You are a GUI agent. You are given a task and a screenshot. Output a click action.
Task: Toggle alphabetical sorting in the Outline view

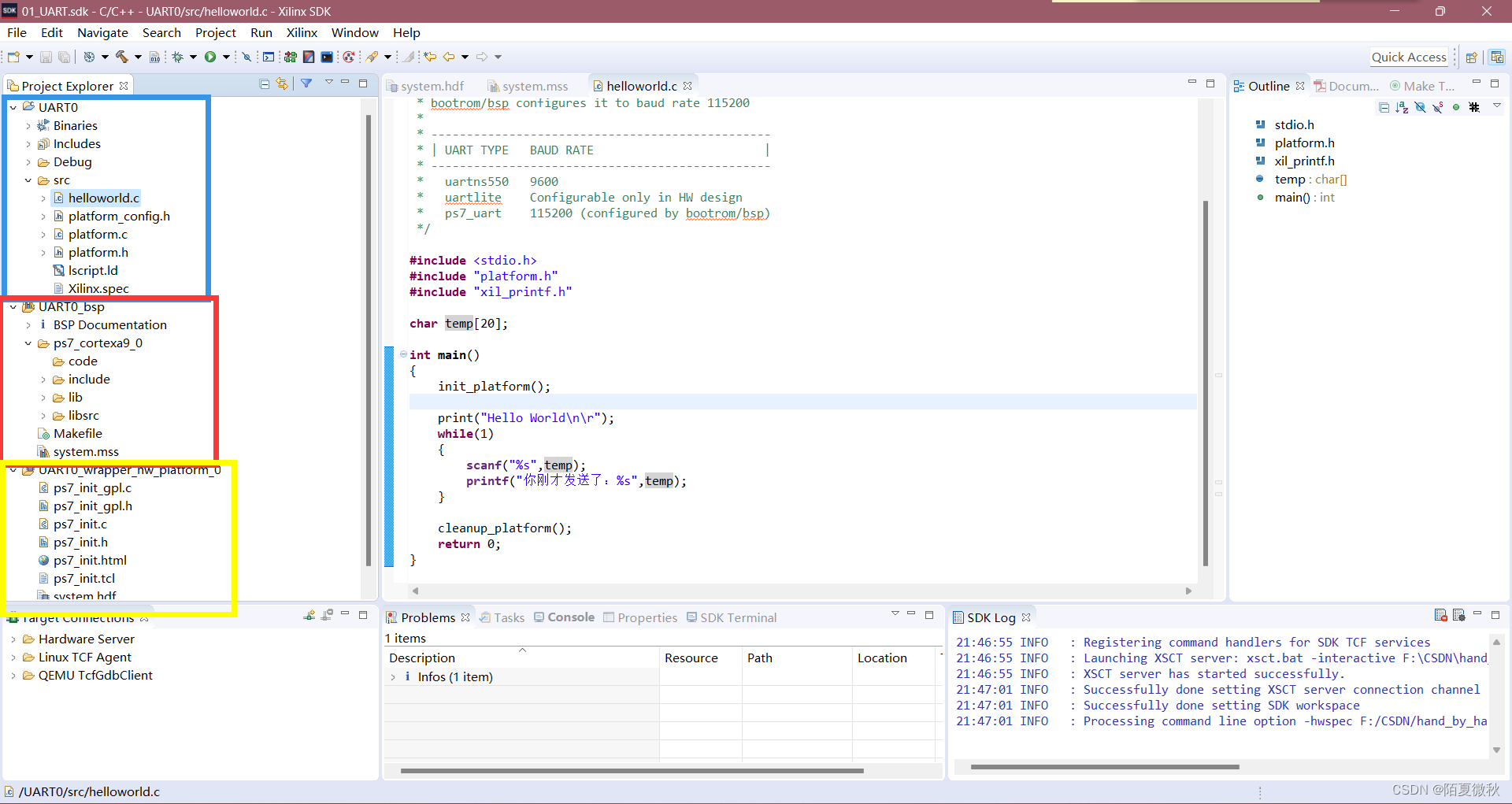click(x=1402, y=107)
